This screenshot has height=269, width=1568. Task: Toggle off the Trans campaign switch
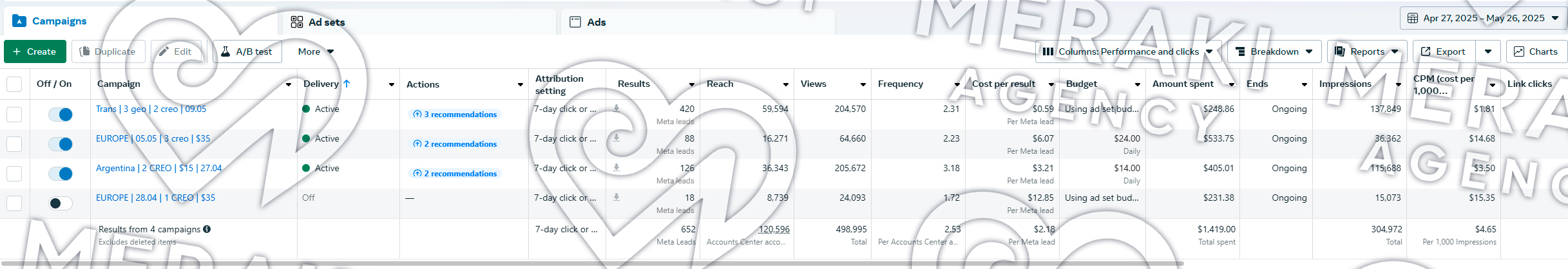[x=61, y=115]
